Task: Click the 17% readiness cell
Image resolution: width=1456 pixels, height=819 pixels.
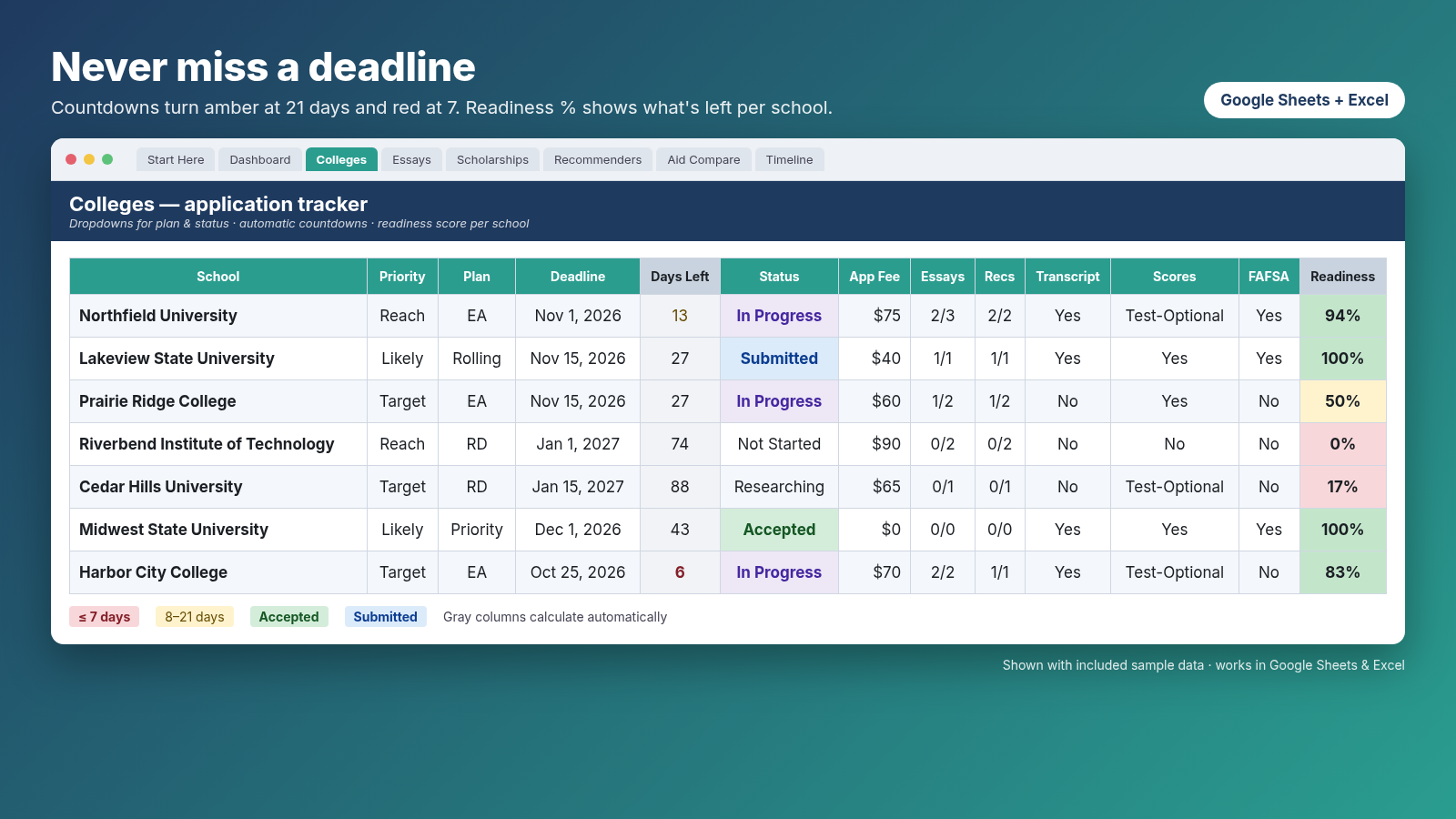Action: (1342, 487)
